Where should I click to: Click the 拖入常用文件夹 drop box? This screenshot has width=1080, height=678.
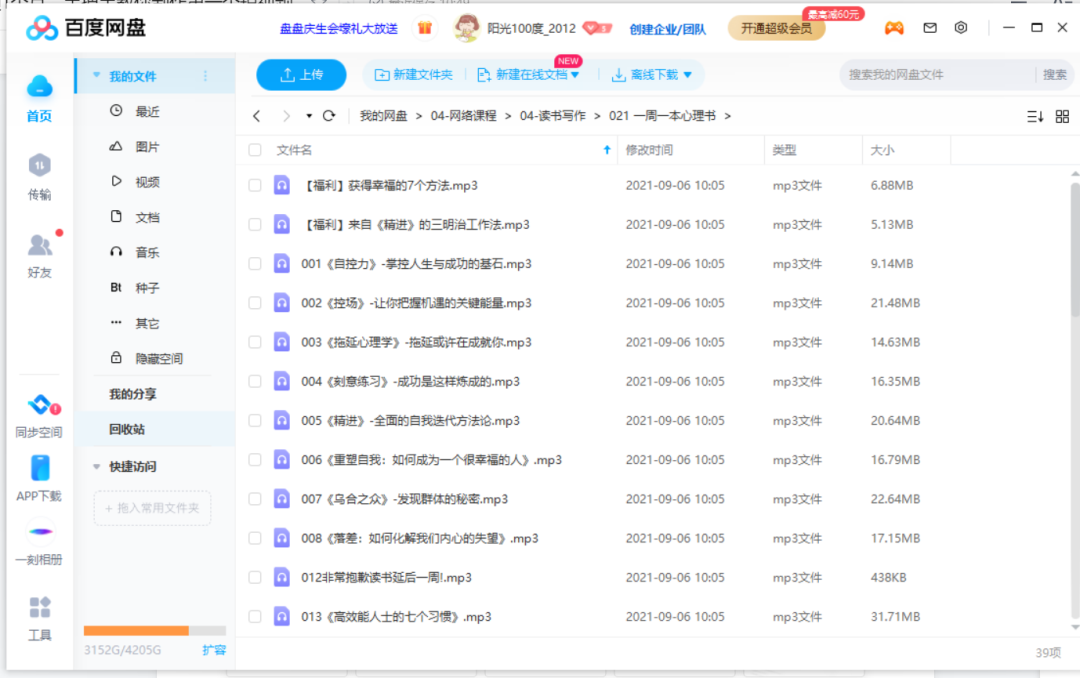click(152, 508)
